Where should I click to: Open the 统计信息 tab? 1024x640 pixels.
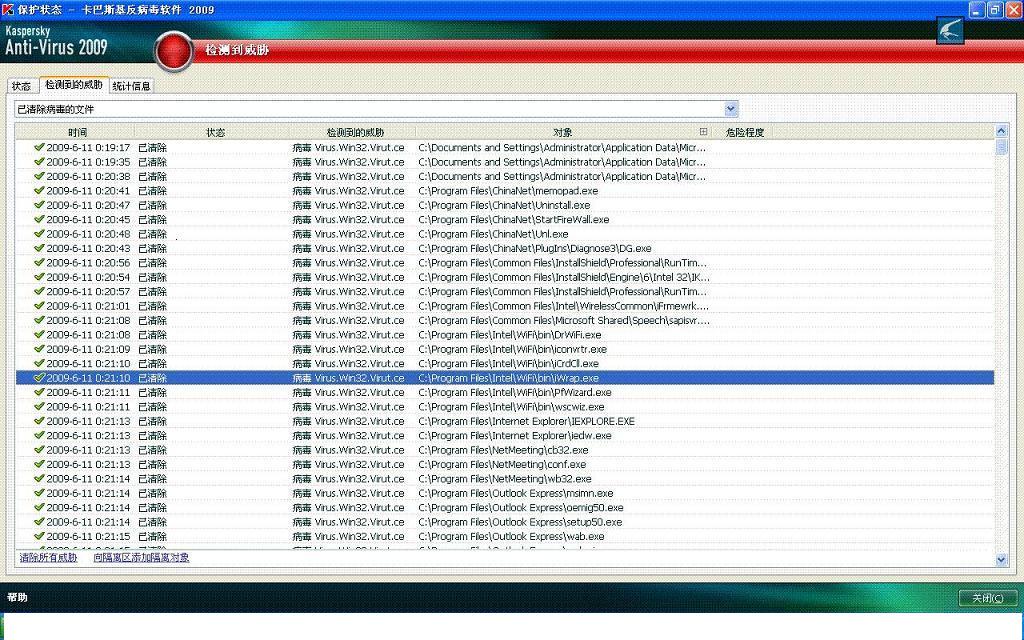(131, 86)
